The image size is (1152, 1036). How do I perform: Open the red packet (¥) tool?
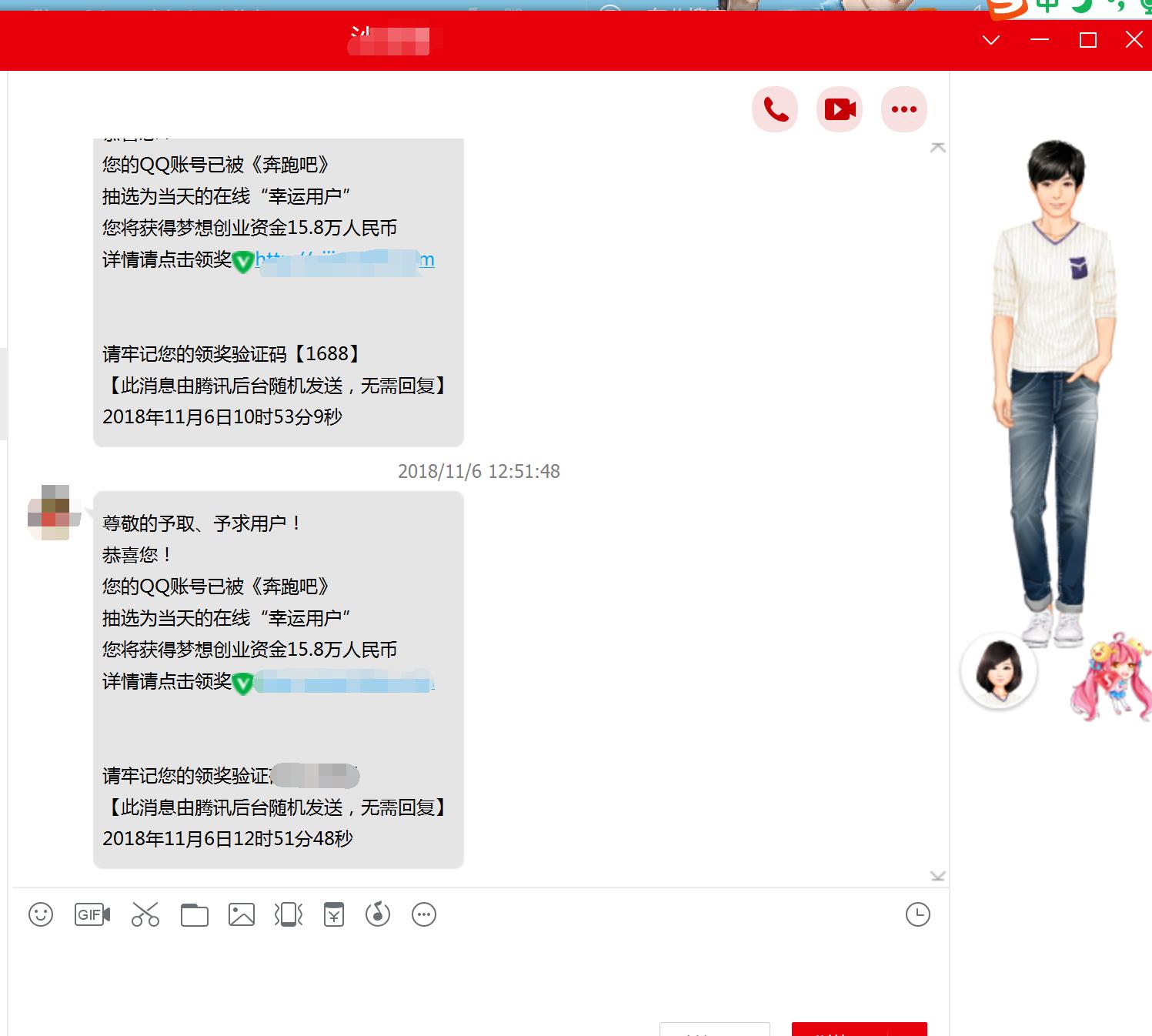333,915
